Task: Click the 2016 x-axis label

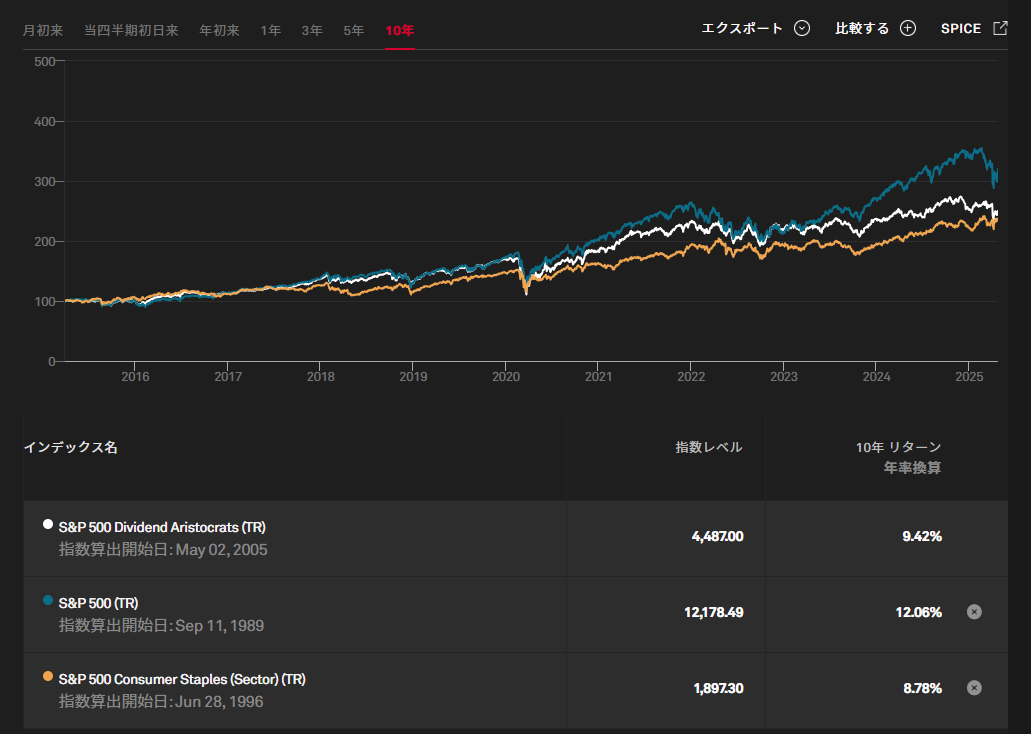Action: point(135,377)
